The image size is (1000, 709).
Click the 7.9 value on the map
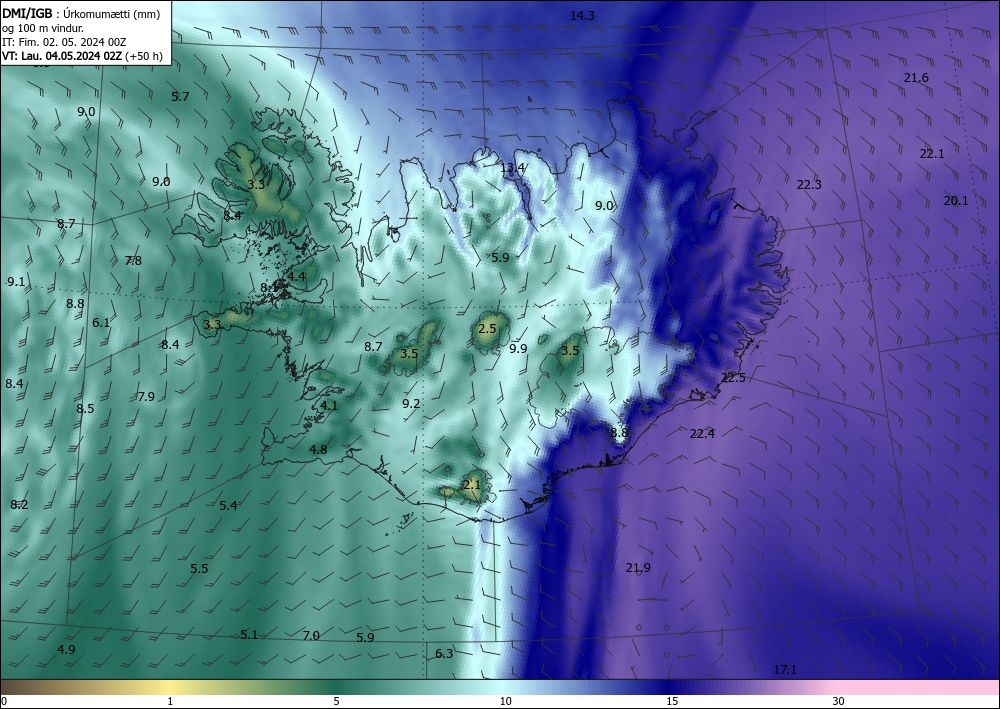[146, 397]
